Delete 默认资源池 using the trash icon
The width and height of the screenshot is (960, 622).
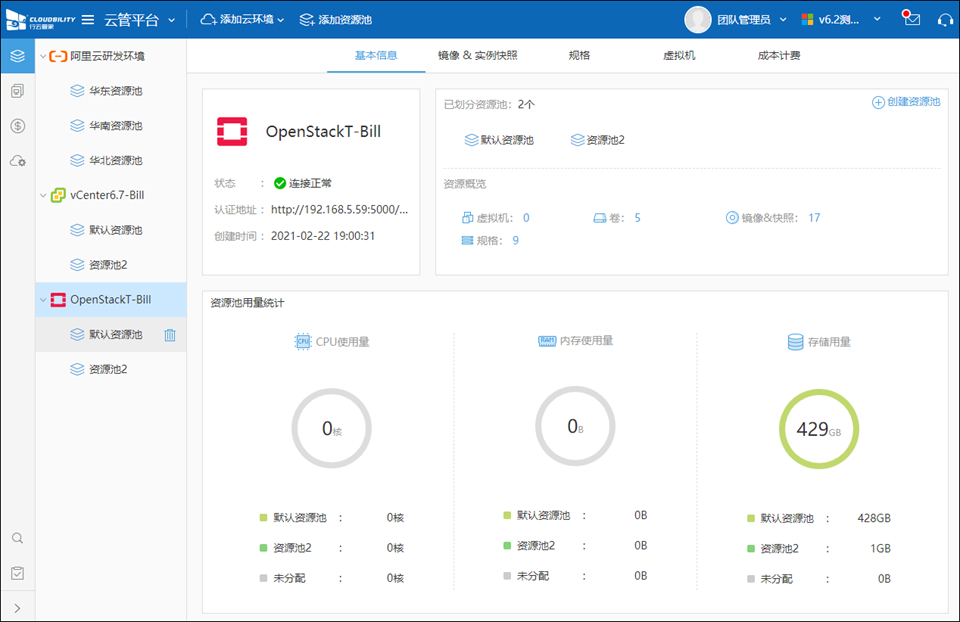170,335
